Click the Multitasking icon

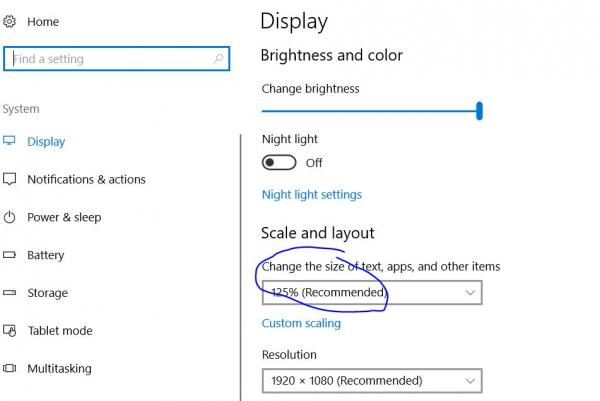9,368
